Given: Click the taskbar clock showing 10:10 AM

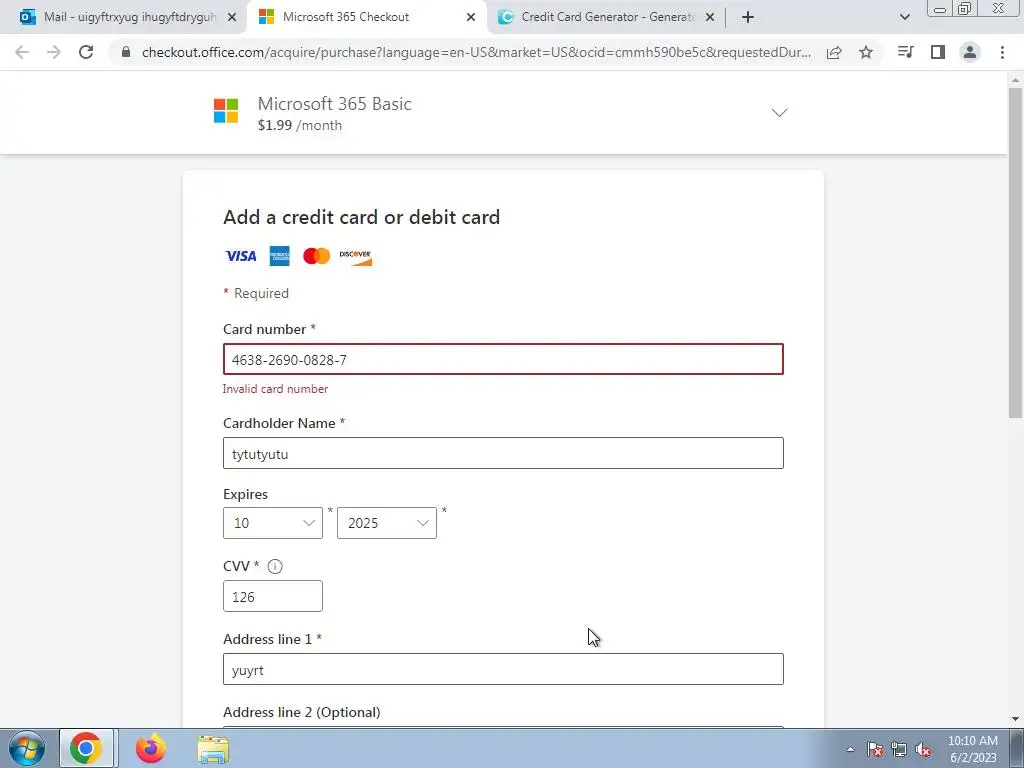Looking at the screenshot, I should pyautogui.click(x=973, y=749).
